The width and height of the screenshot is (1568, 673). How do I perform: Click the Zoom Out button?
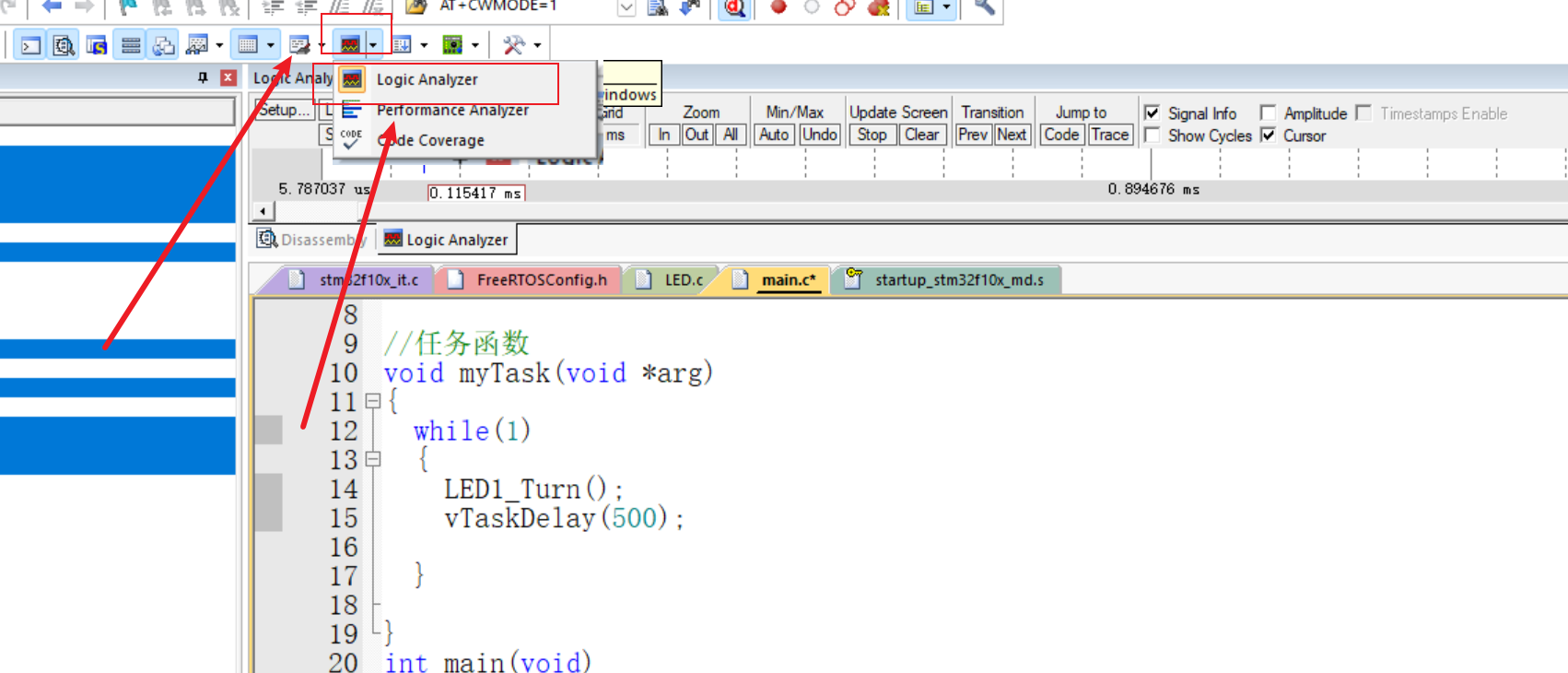[x=696, y=135]
